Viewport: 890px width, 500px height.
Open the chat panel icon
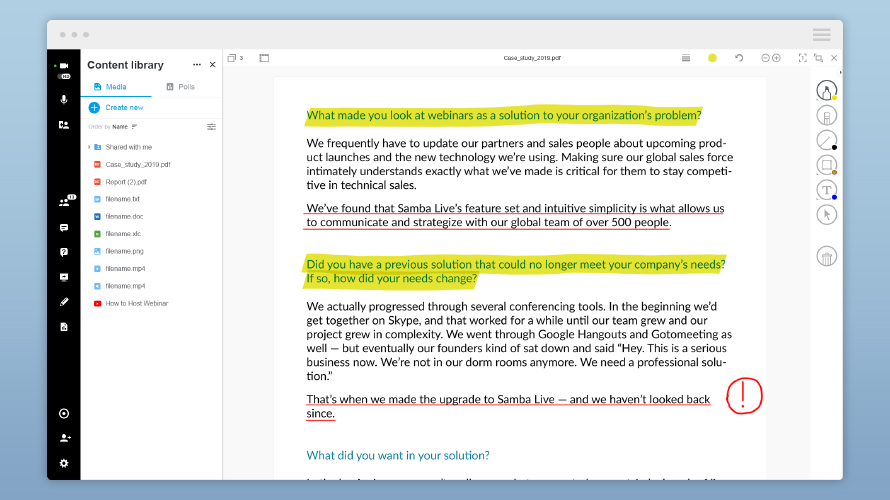(64, 228)
